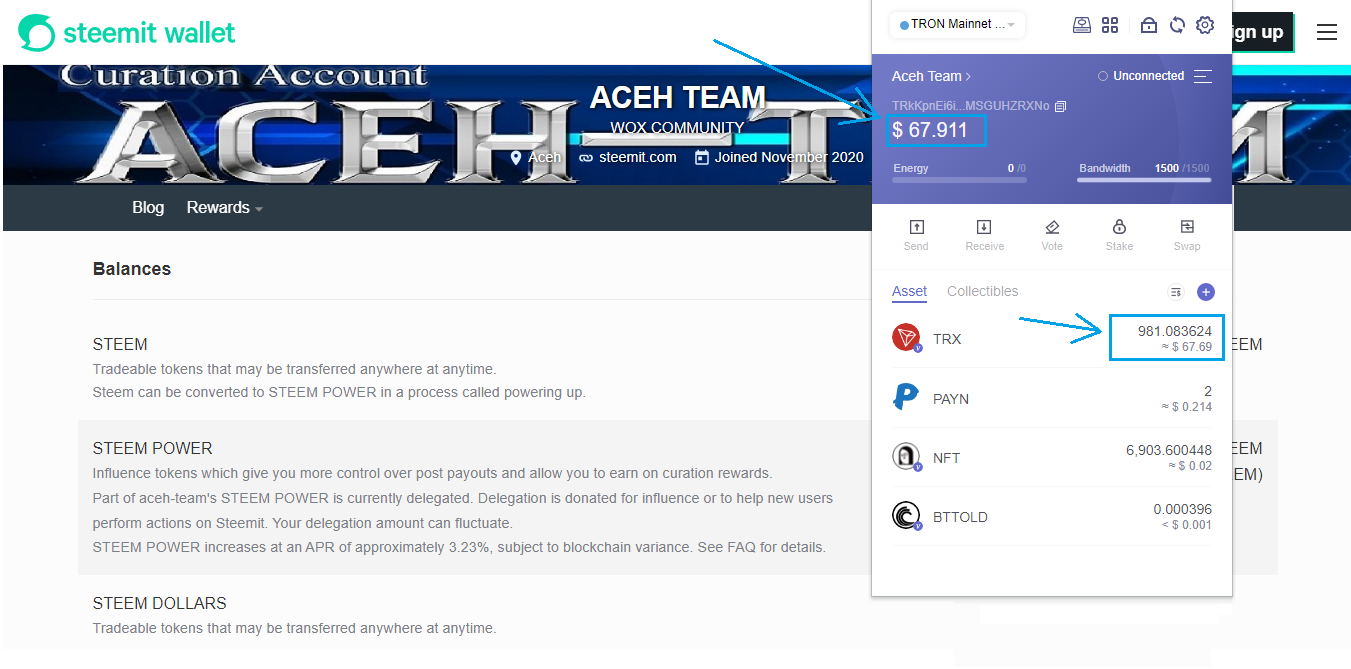Click the TRkKpnEi6i...MSGUHZRXNo address text

click(x=971, y=105)
